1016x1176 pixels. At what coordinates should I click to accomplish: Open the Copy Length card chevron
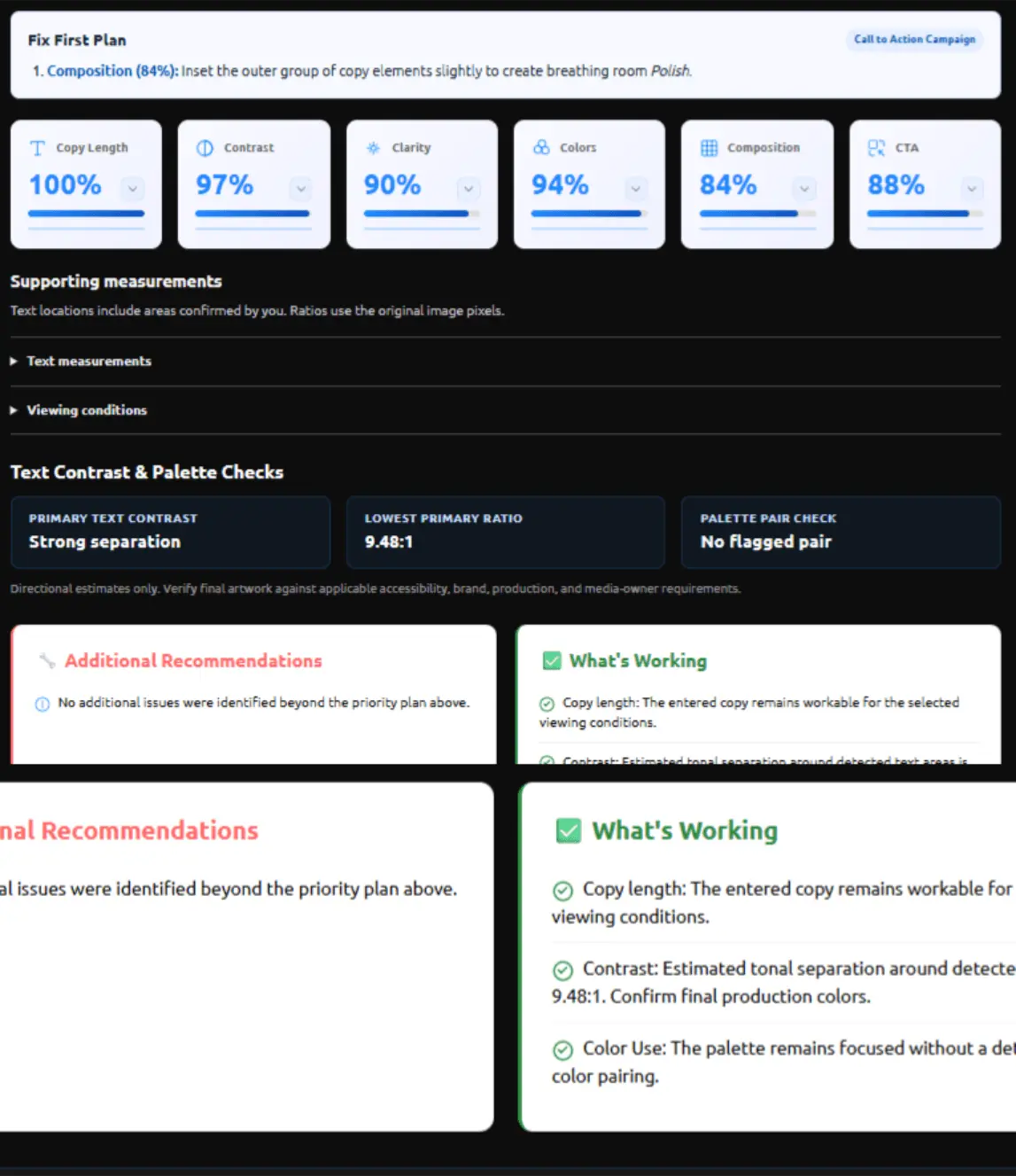click(133, 188)
